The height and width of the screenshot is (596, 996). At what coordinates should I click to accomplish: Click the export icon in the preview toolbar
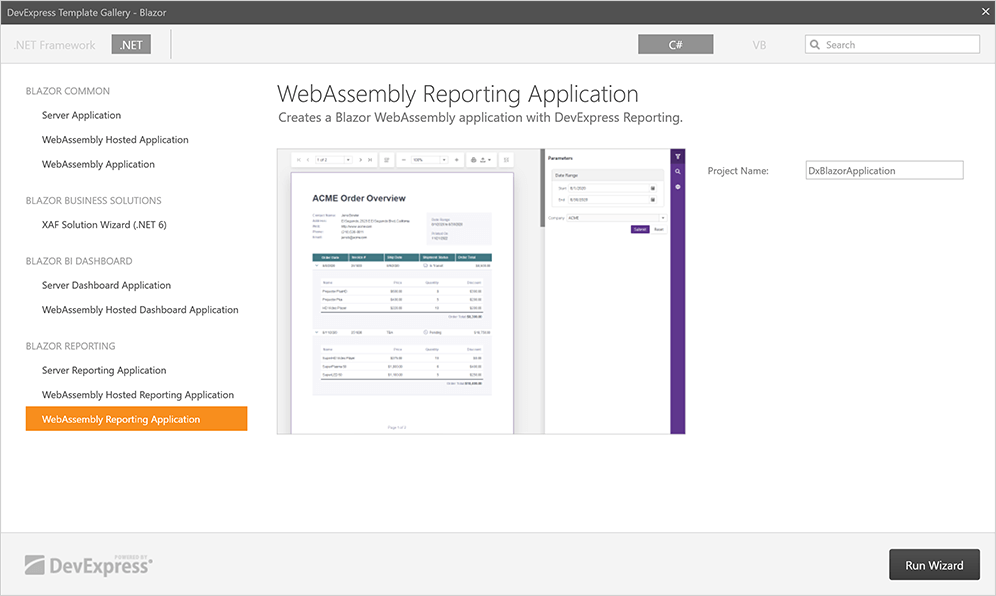point(483,160)
